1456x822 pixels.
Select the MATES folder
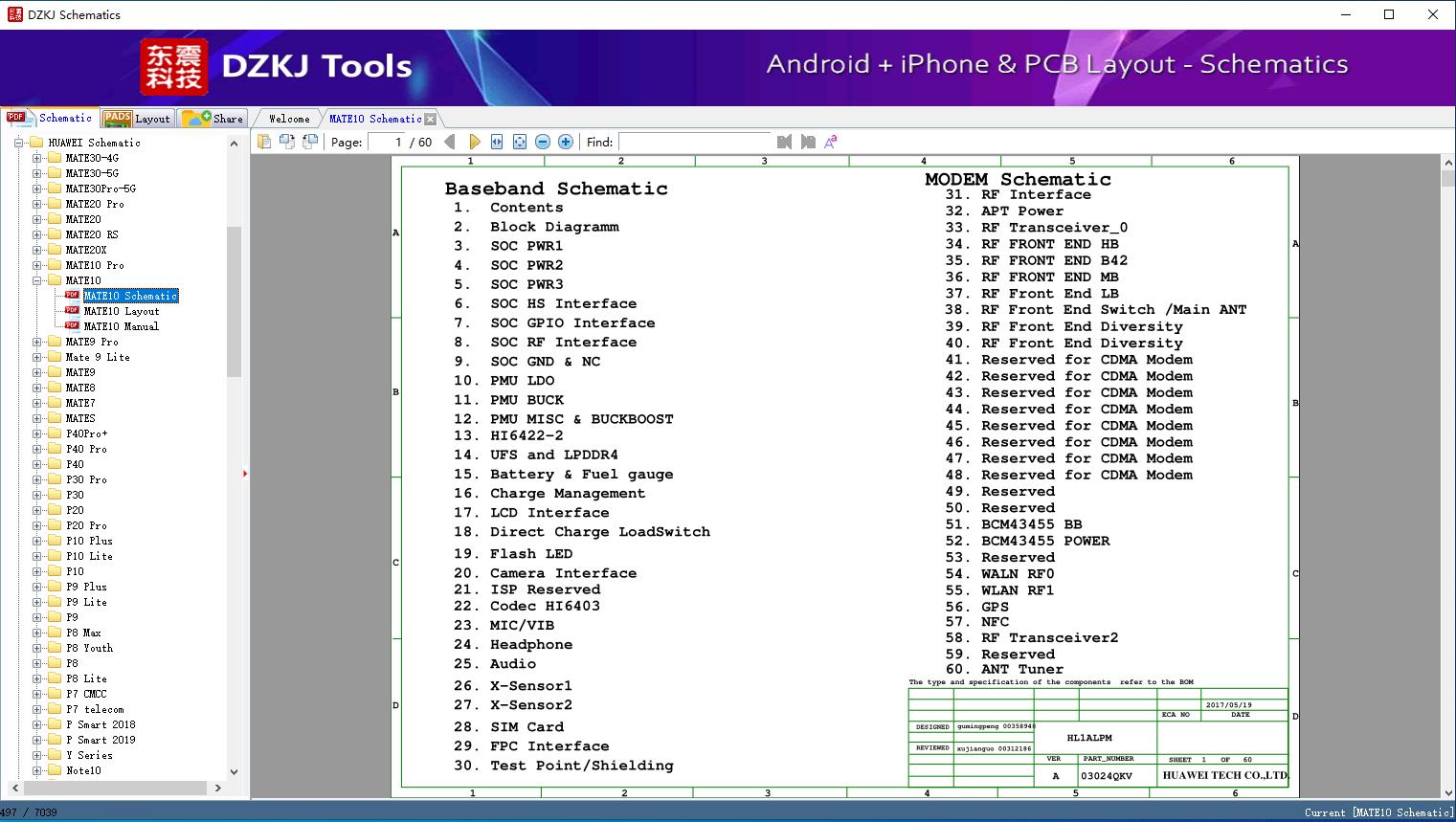click(x=80, y=418)
